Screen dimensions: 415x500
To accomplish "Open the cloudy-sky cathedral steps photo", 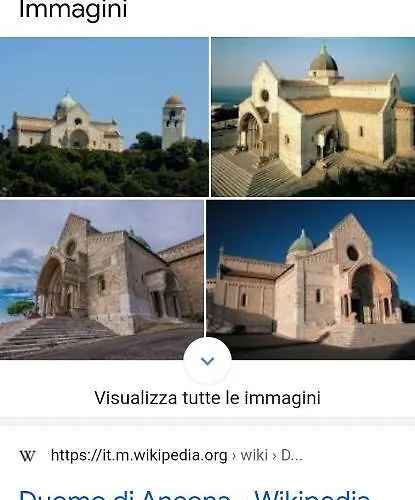I will click(x=102, y=280).
